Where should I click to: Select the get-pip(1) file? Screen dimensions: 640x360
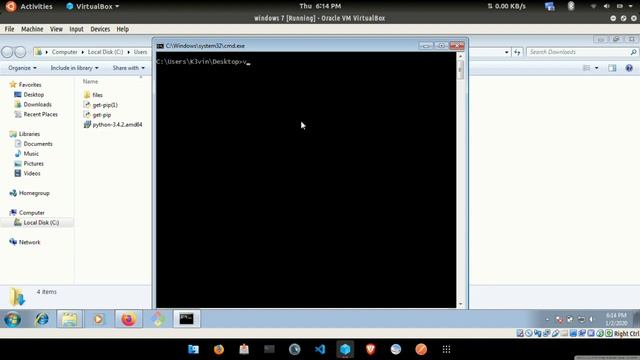[105, 105]
